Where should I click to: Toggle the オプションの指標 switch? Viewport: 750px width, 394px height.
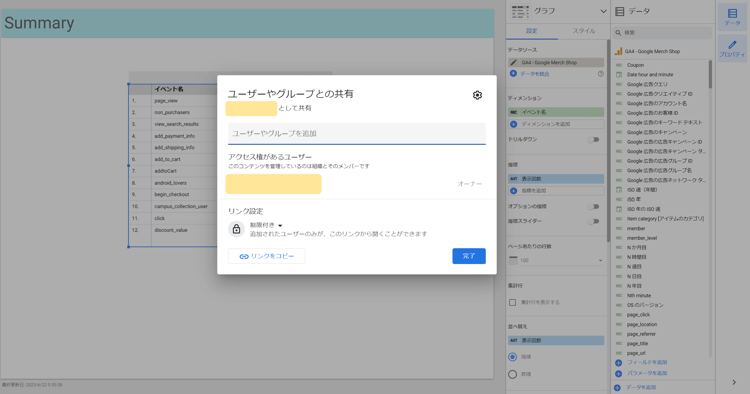pyautogui.click(x=594, y=207)
